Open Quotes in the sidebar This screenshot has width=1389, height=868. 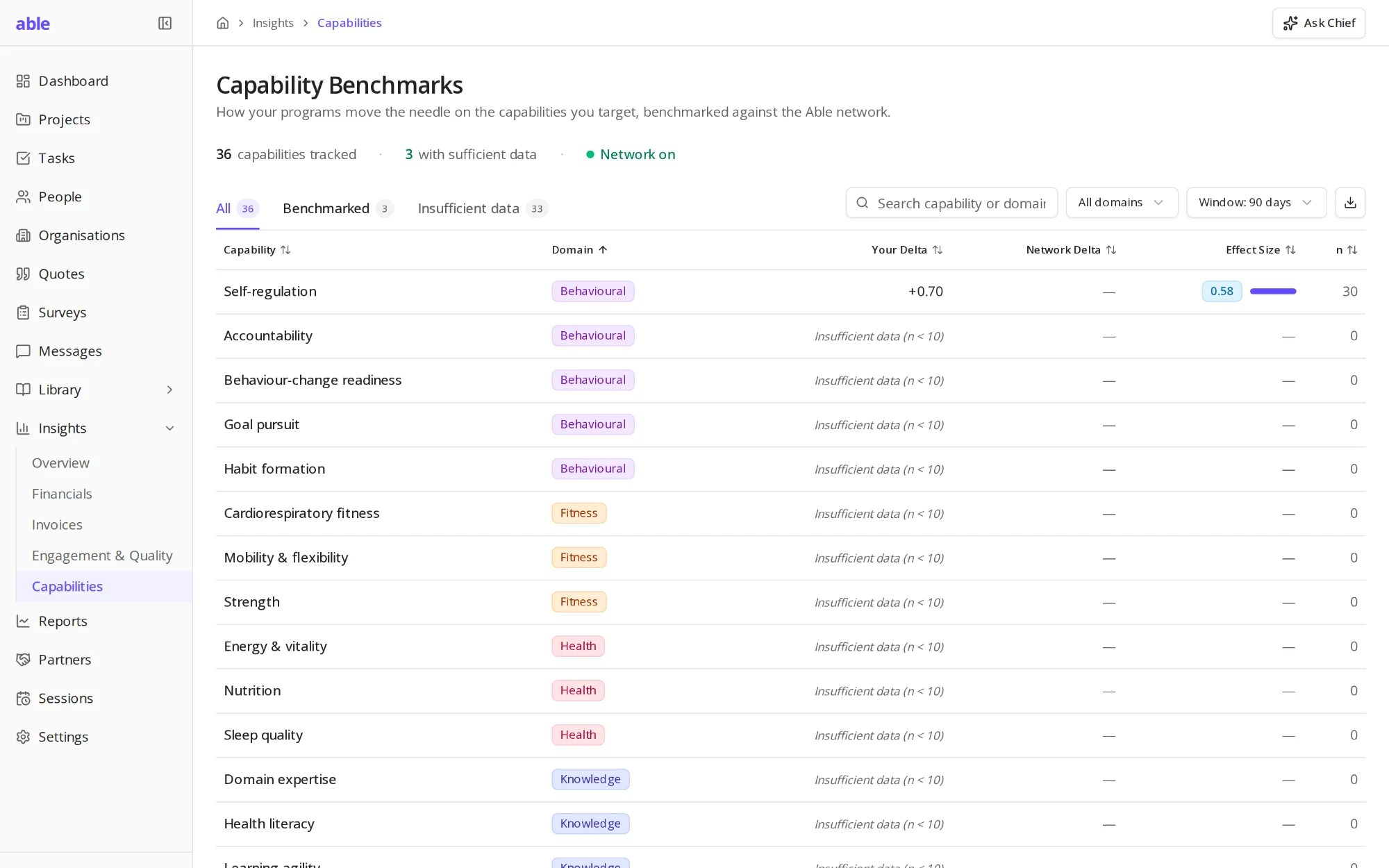tap(97, 274)
